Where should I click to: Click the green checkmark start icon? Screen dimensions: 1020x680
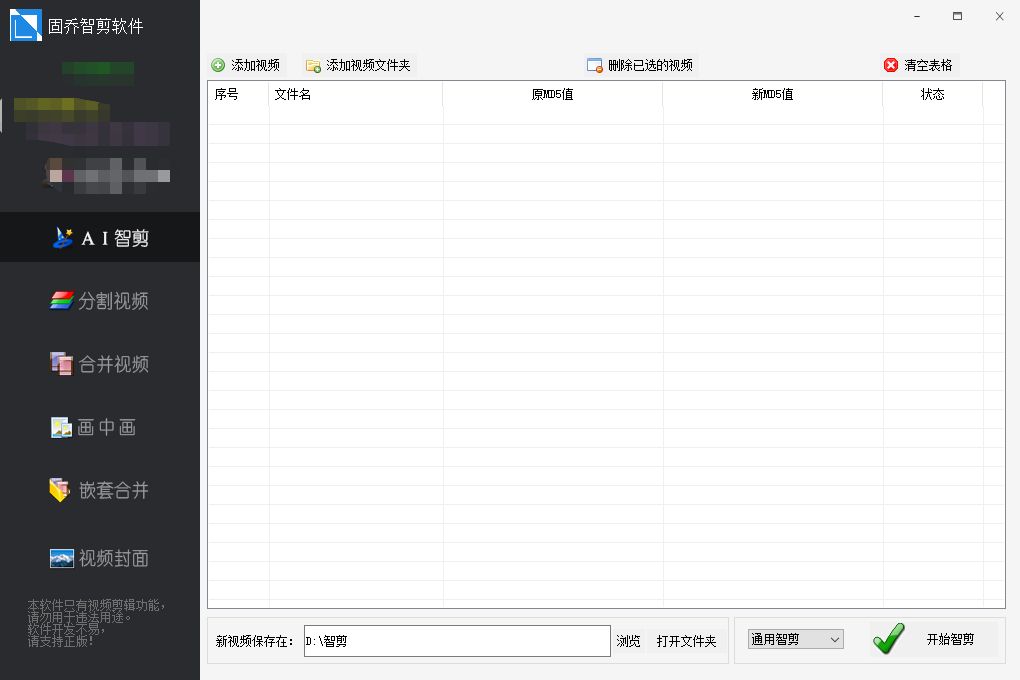tap(889, 638)
